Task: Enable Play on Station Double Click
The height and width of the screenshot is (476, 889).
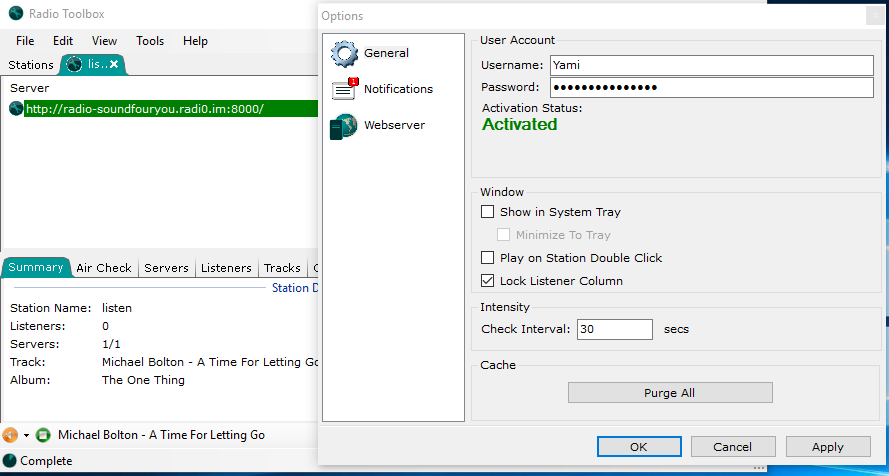Action: pyautogui.click(x=488, y=258)
